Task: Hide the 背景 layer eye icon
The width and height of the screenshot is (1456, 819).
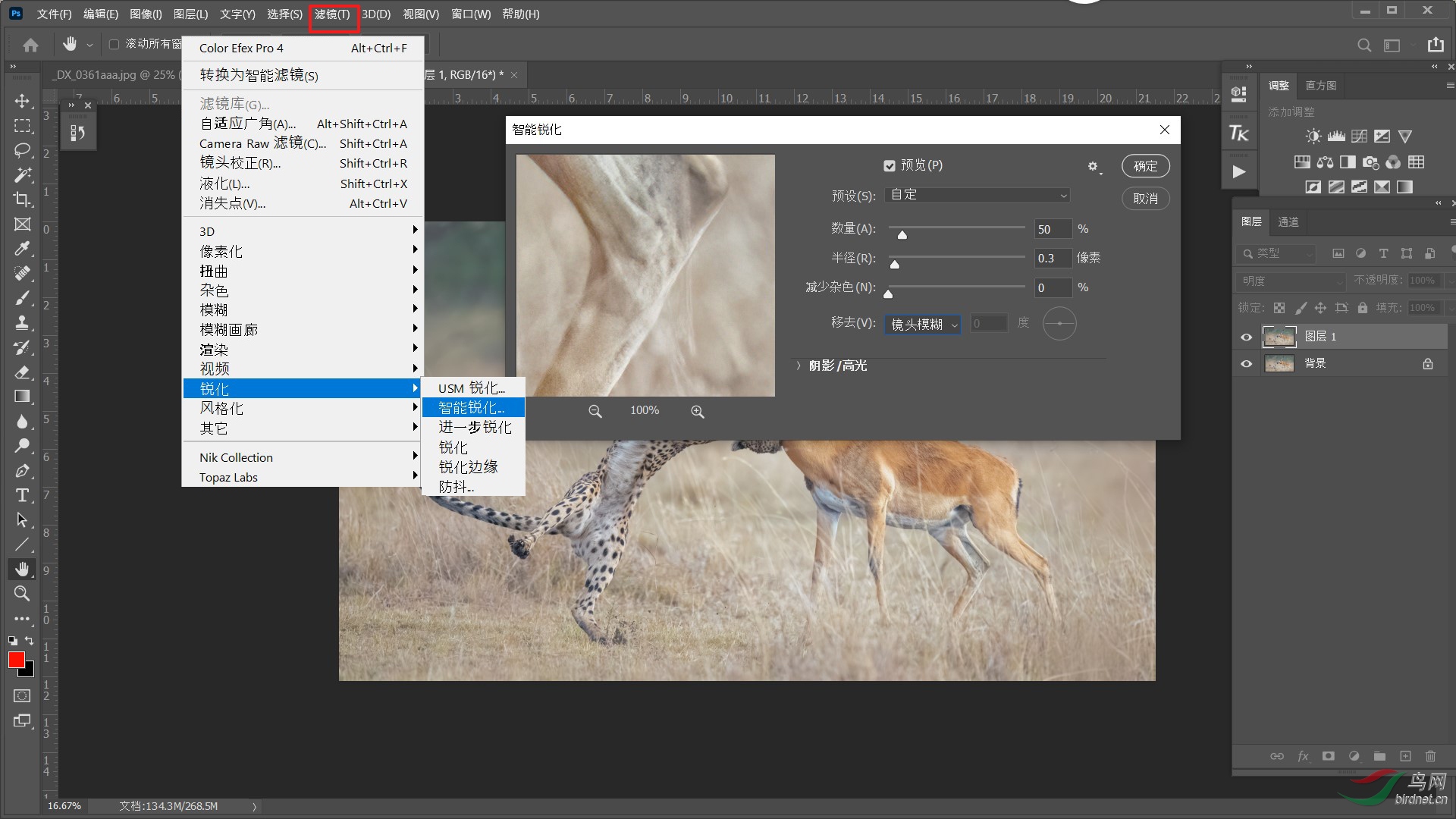Action: pos(1246,364)
